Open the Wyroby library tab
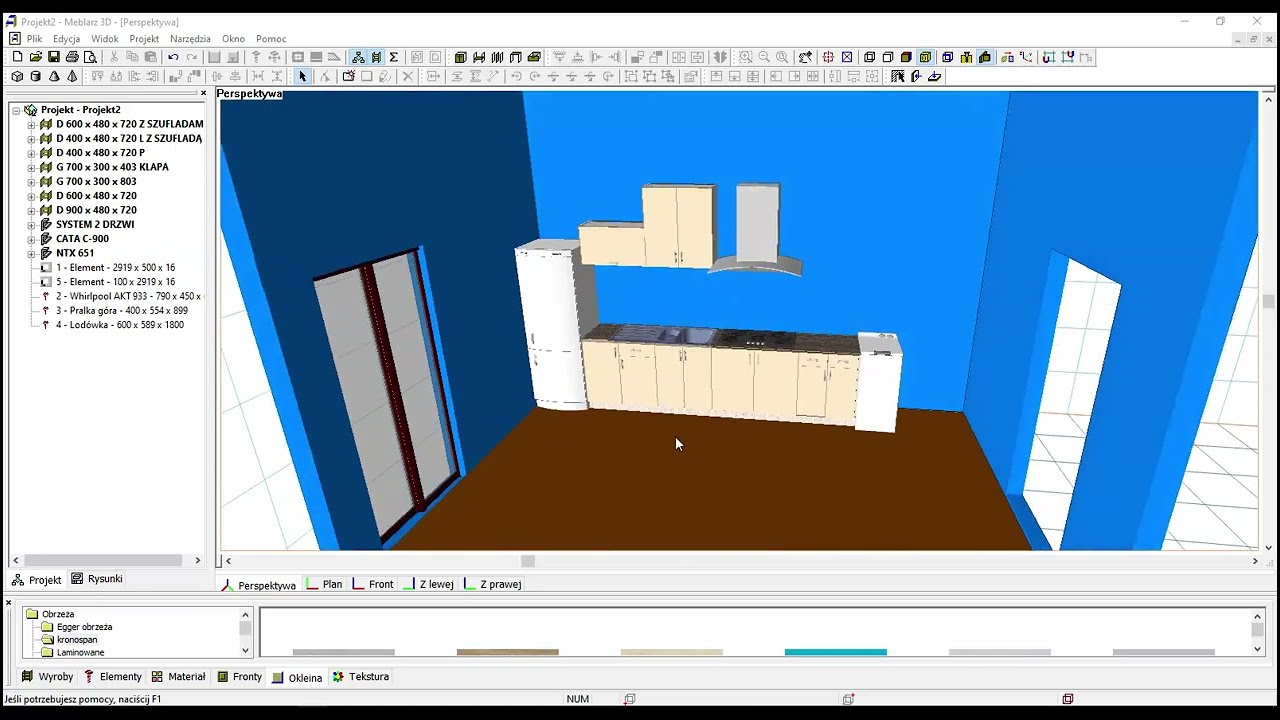1280x720 pixels. pyautogui.click(x=47, y=677)
